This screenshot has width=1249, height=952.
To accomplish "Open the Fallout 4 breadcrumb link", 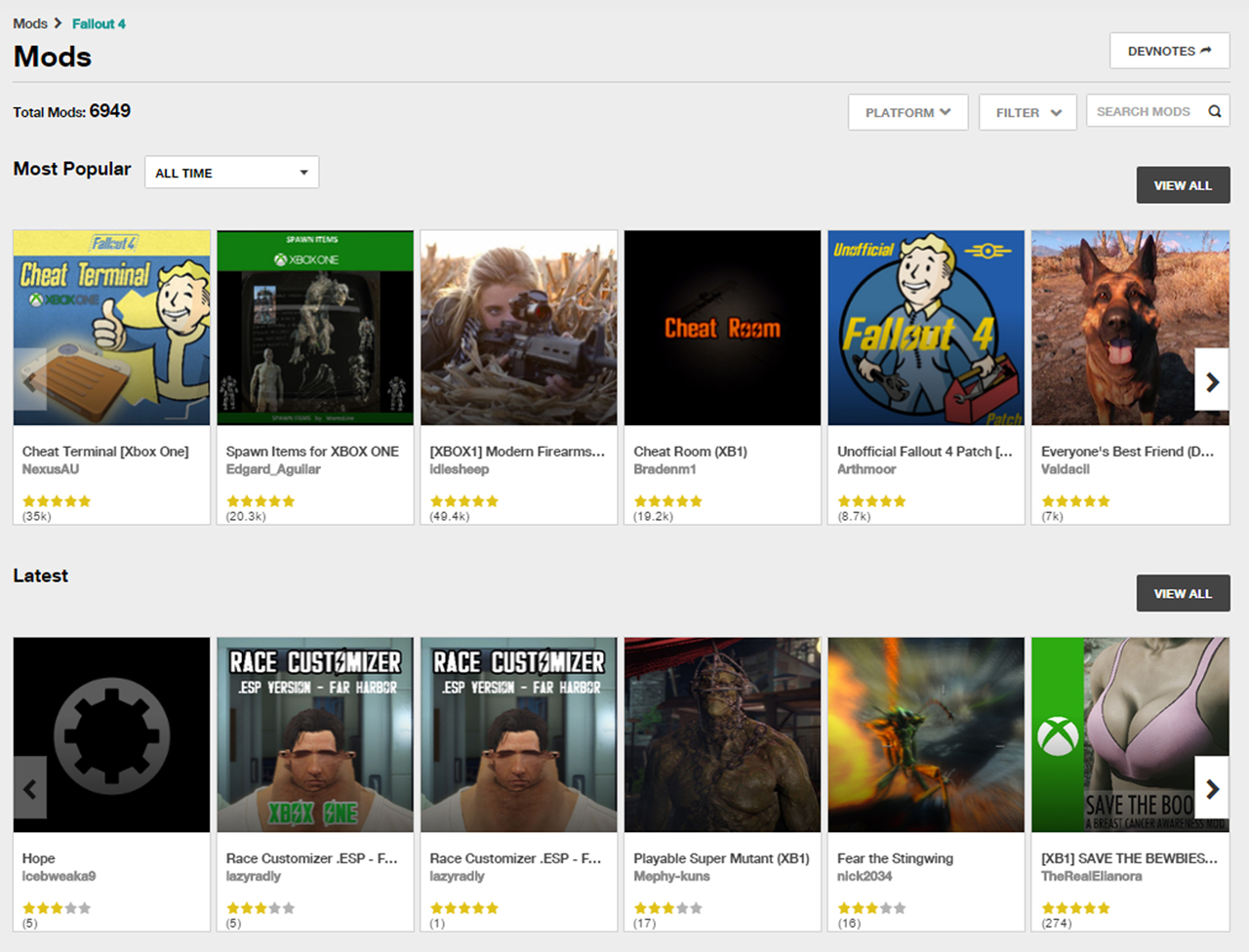I will click(x=99, y=23).
